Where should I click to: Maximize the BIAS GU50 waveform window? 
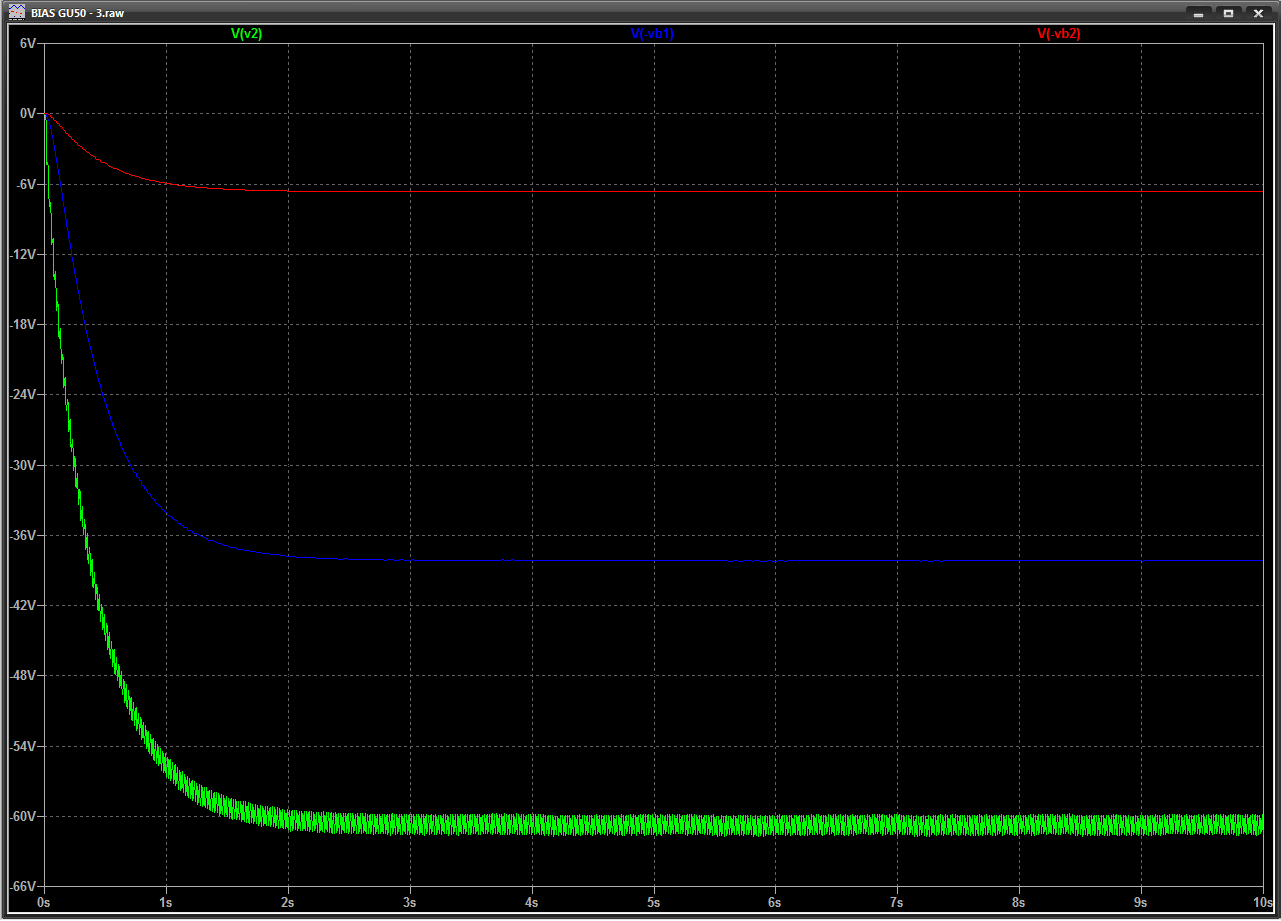1228,13
